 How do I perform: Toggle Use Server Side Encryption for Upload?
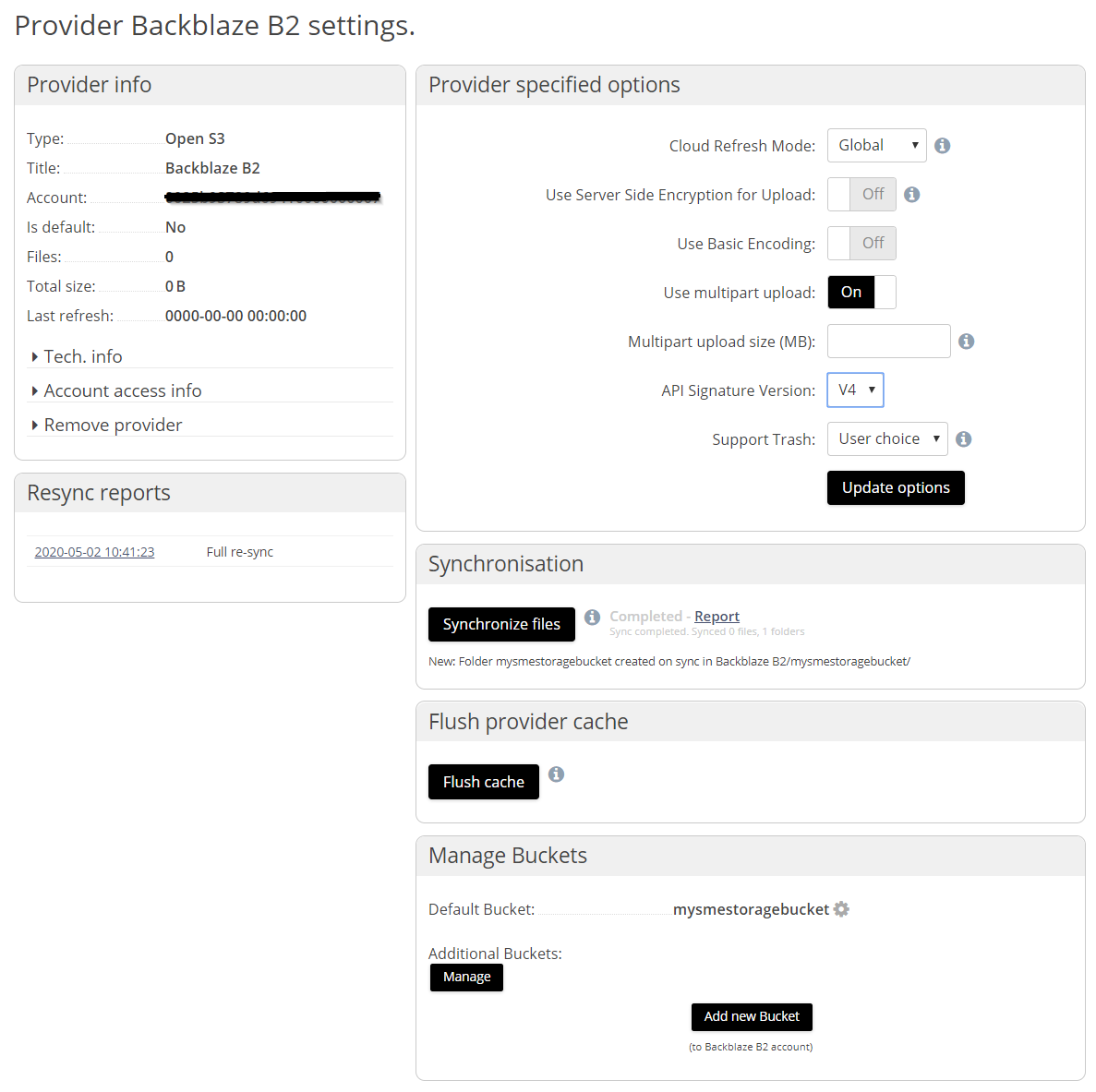pyautogui.click(x=861, y=194)
